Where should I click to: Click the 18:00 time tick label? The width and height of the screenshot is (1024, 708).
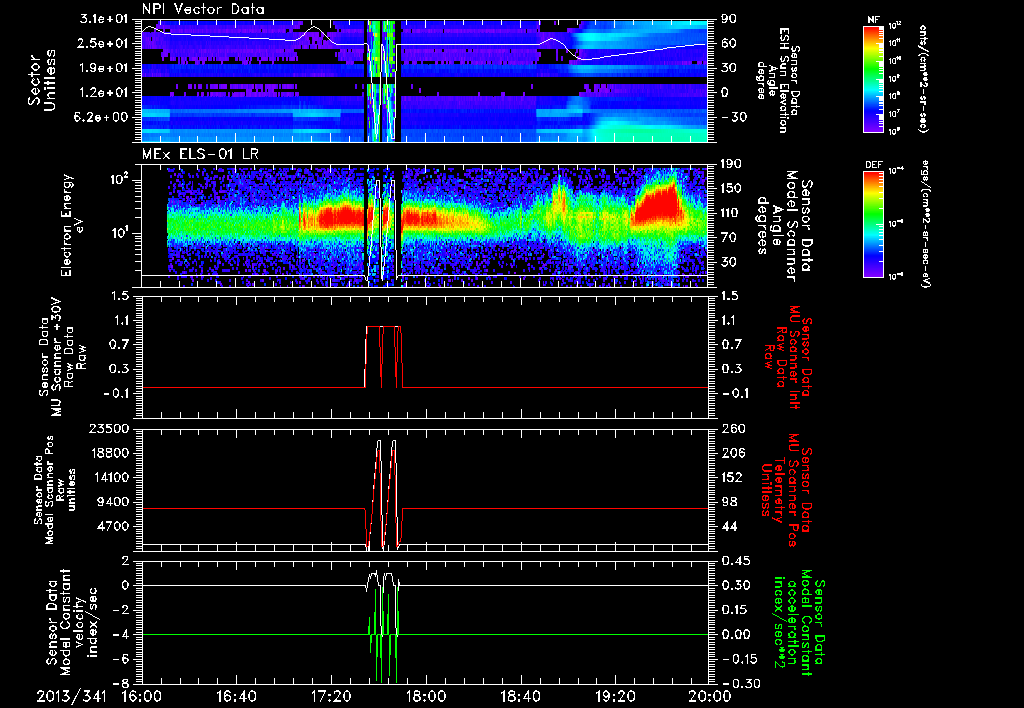pos(426,696)
